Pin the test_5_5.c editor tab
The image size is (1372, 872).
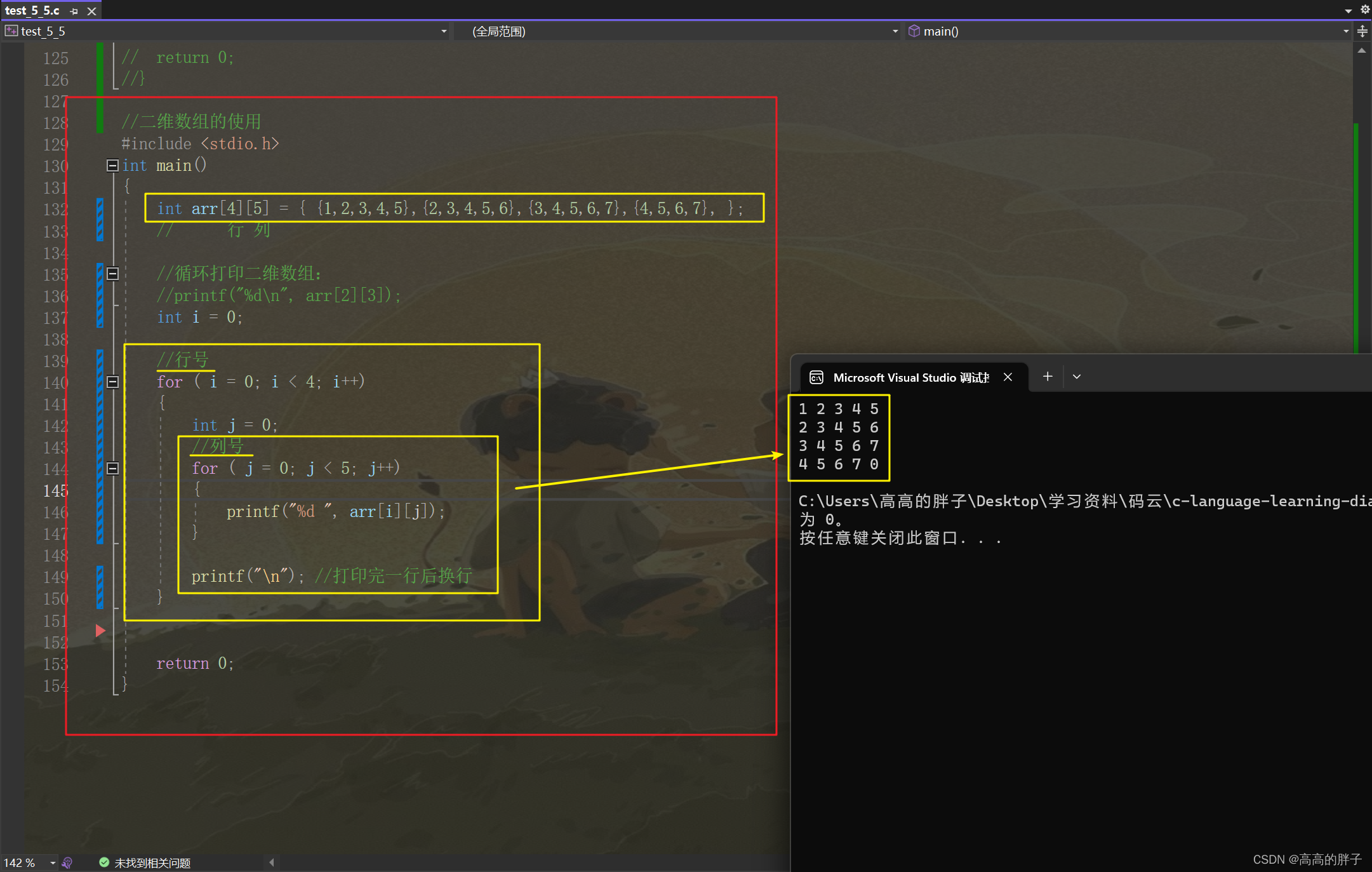74,11
